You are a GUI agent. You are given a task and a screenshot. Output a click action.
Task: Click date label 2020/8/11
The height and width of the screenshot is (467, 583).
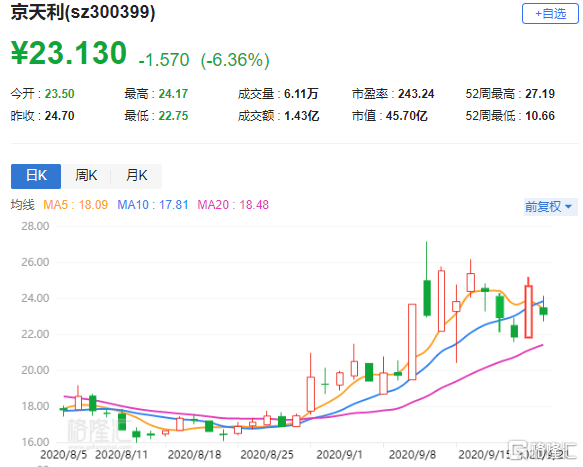tap(122, 455)
